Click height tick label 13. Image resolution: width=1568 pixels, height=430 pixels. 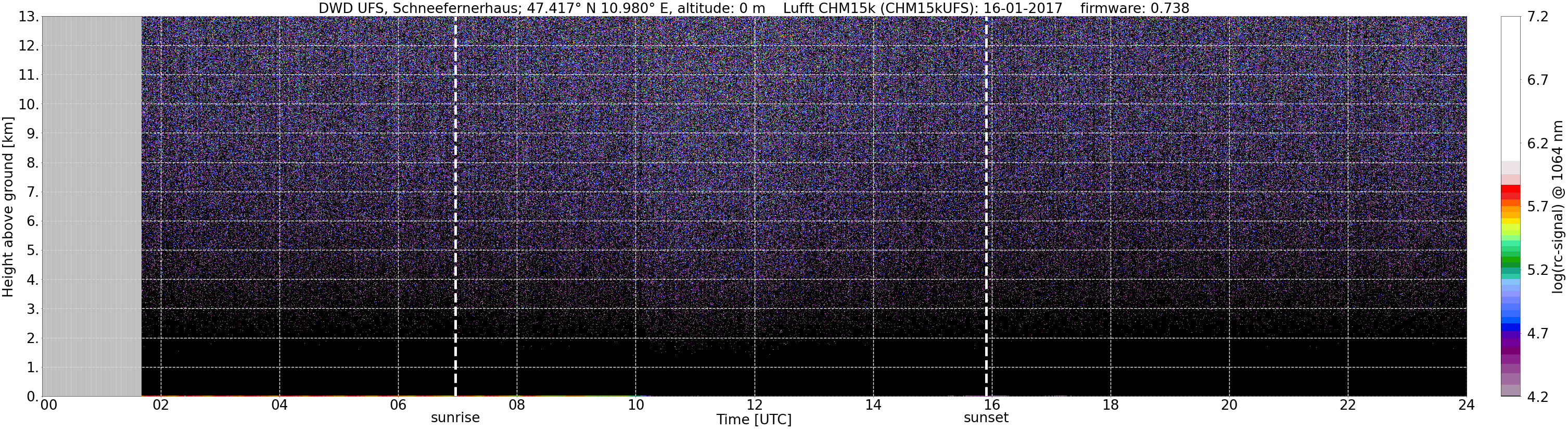pos(29,17)
